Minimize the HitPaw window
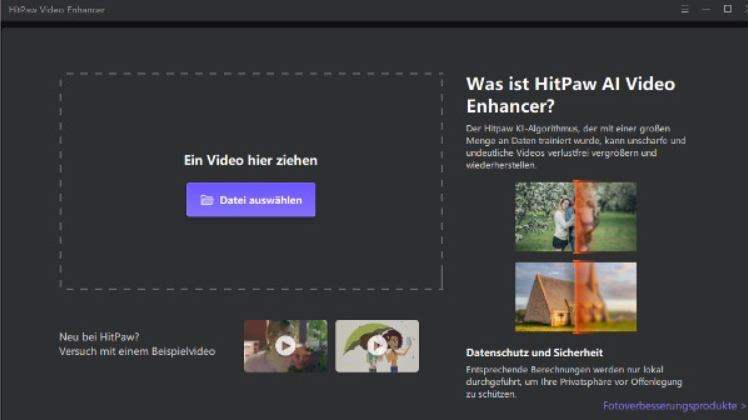 point(705,9)
